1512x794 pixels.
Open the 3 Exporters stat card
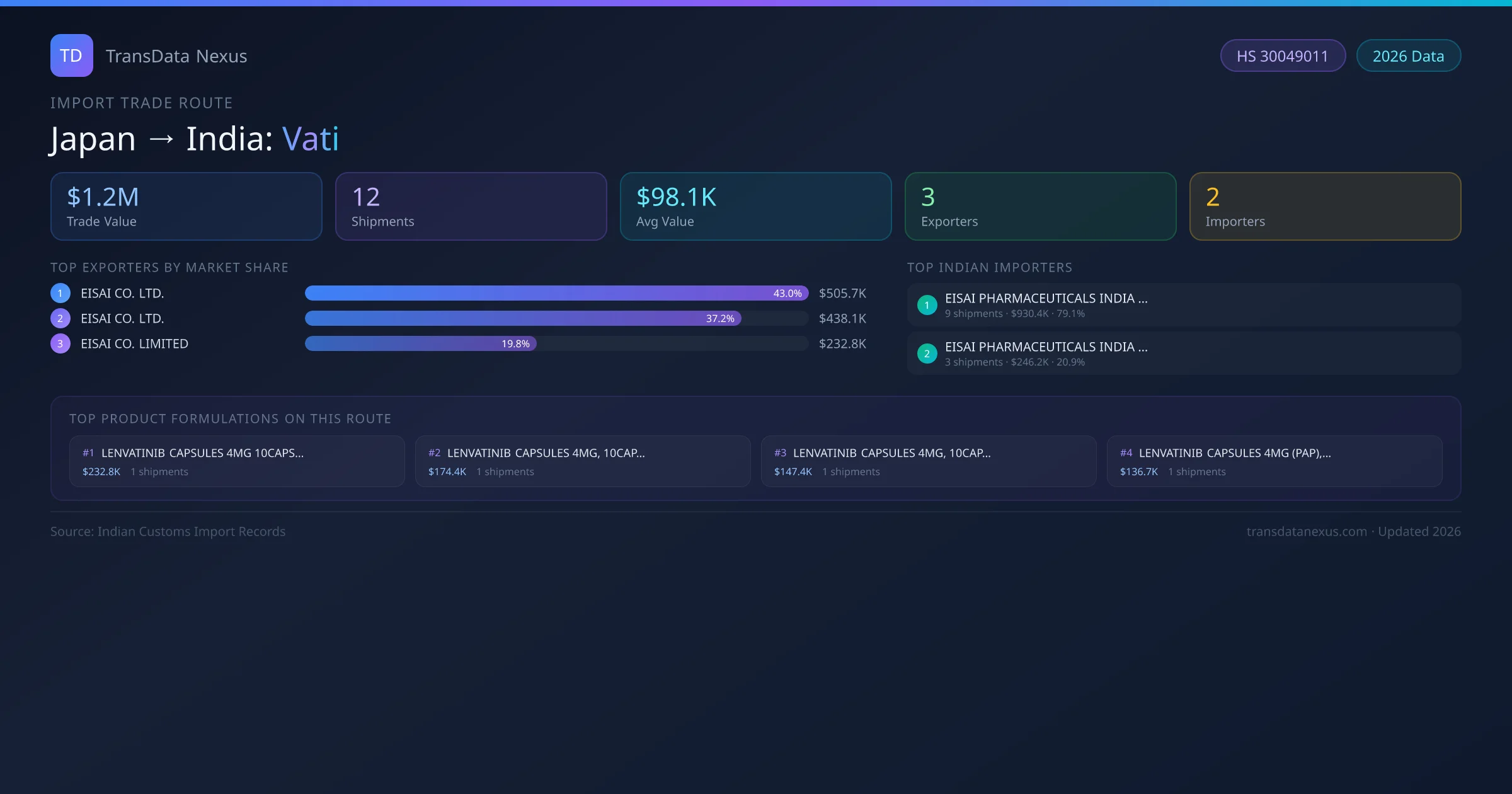(1040, 206)
